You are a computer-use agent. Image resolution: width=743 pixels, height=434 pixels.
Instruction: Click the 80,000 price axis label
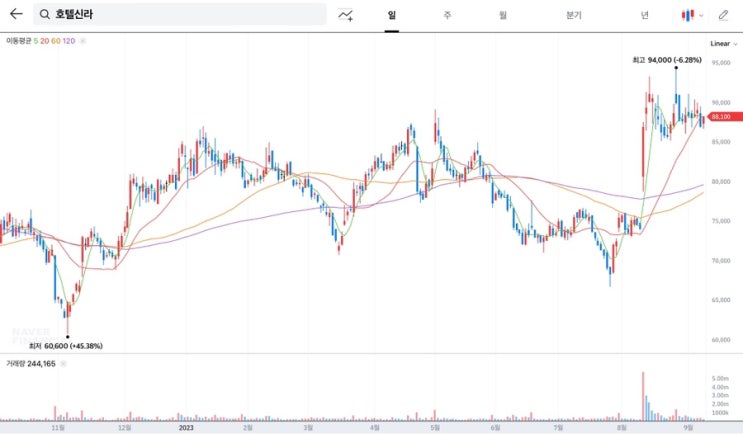click(721, 182)
